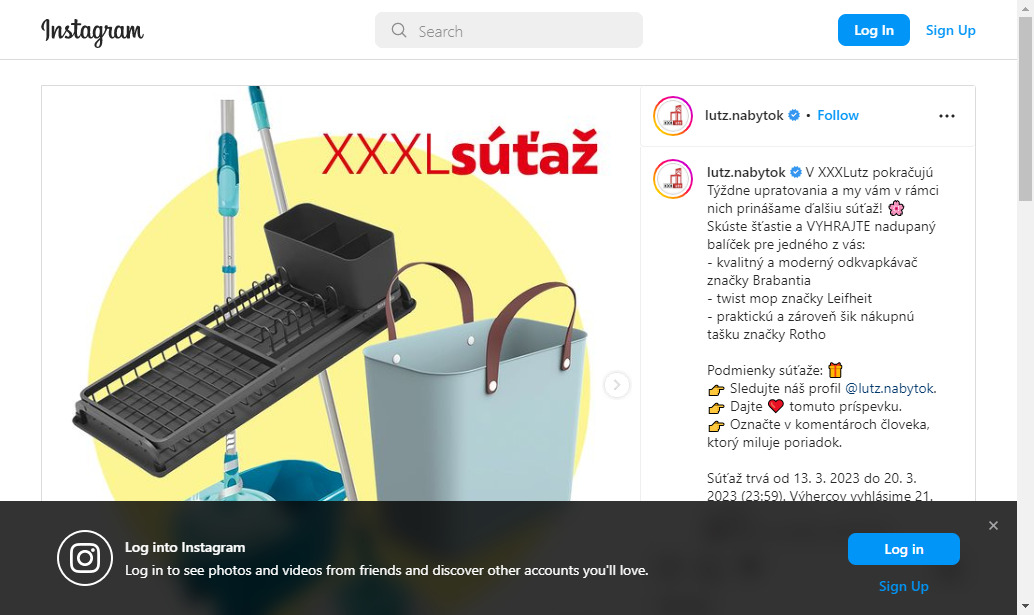
Task: Open lutz.nabytok username in post header
Action: (744, 115)
